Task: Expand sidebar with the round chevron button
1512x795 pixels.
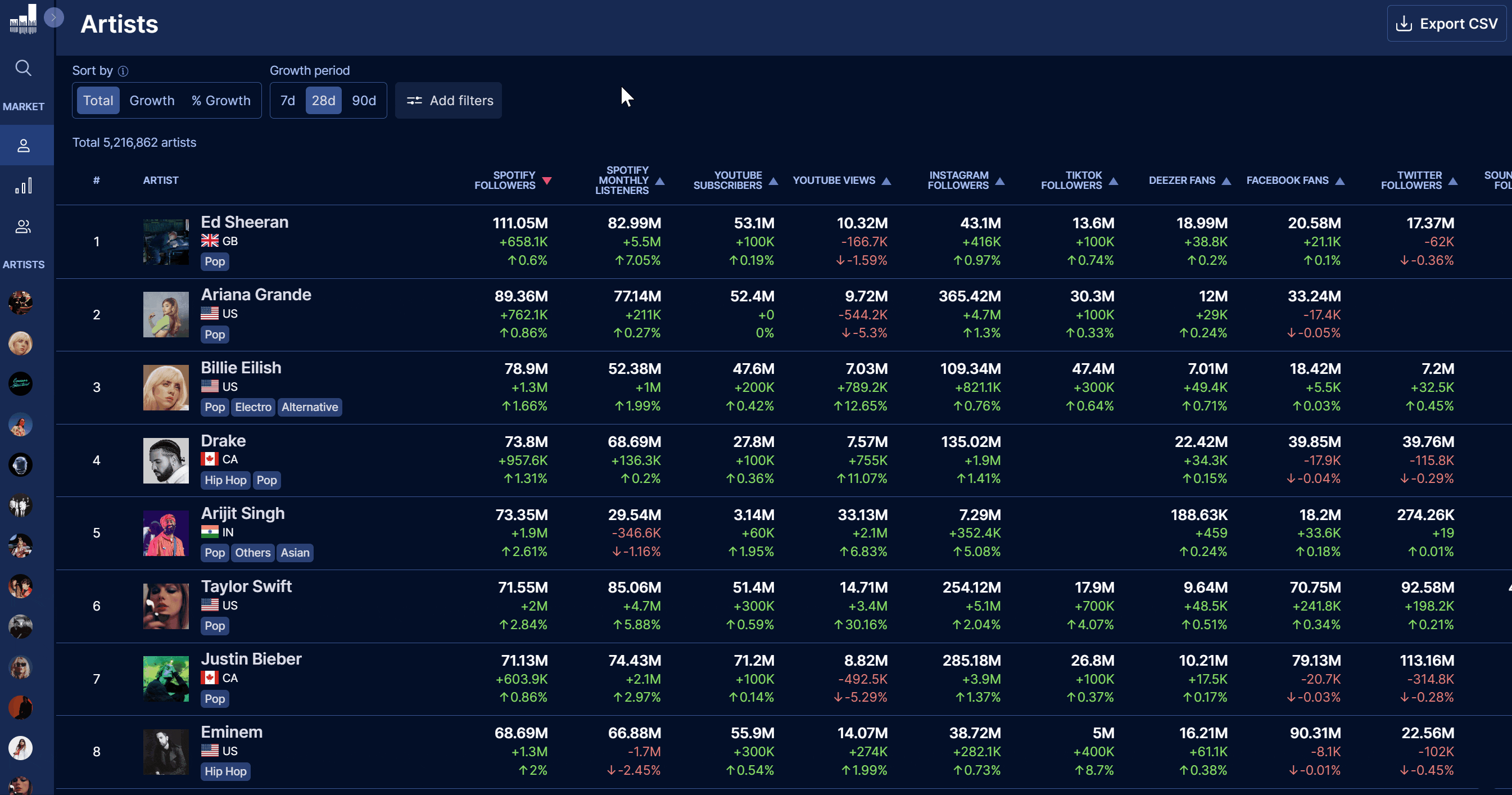Action: (53, 17)
